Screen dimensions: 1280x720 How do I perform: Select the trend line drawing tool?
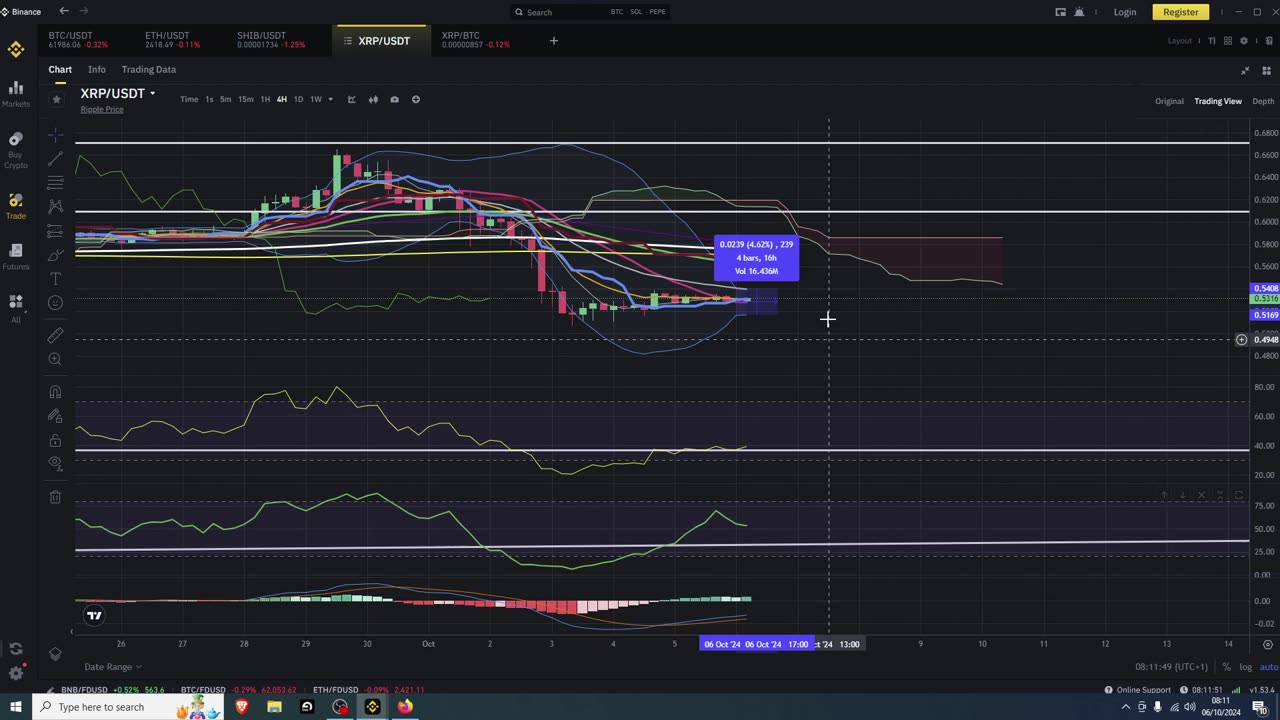(x=55, y=158)
